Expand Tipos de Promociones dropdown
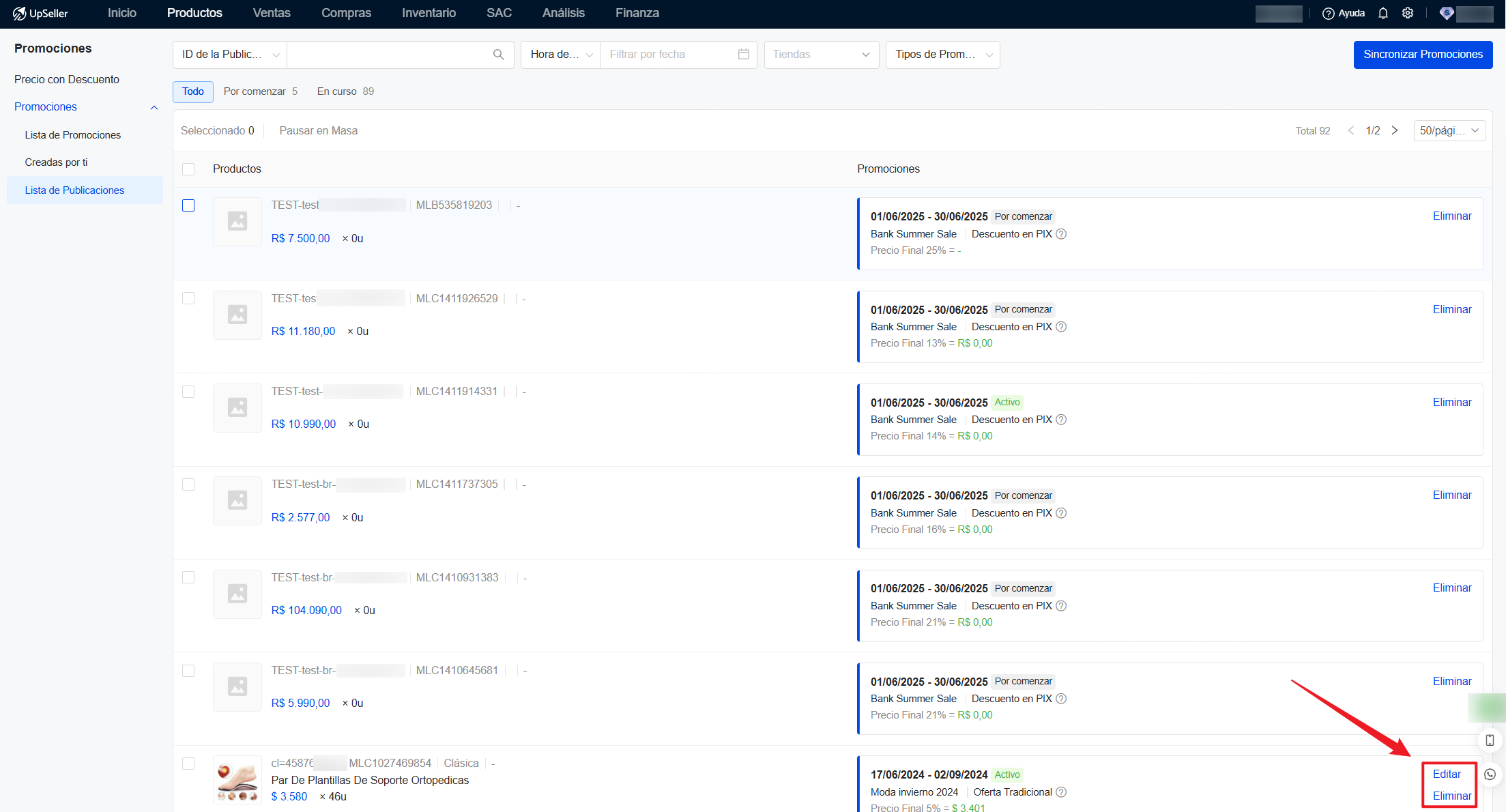Viewport: 1506px width, 812px height. 942,55
